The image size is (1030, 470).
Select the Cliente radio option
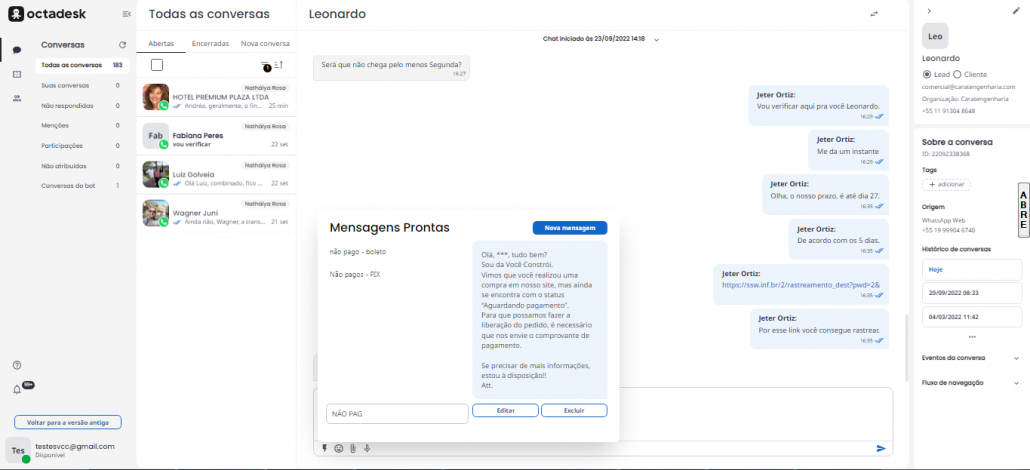[x=957, y=74]
